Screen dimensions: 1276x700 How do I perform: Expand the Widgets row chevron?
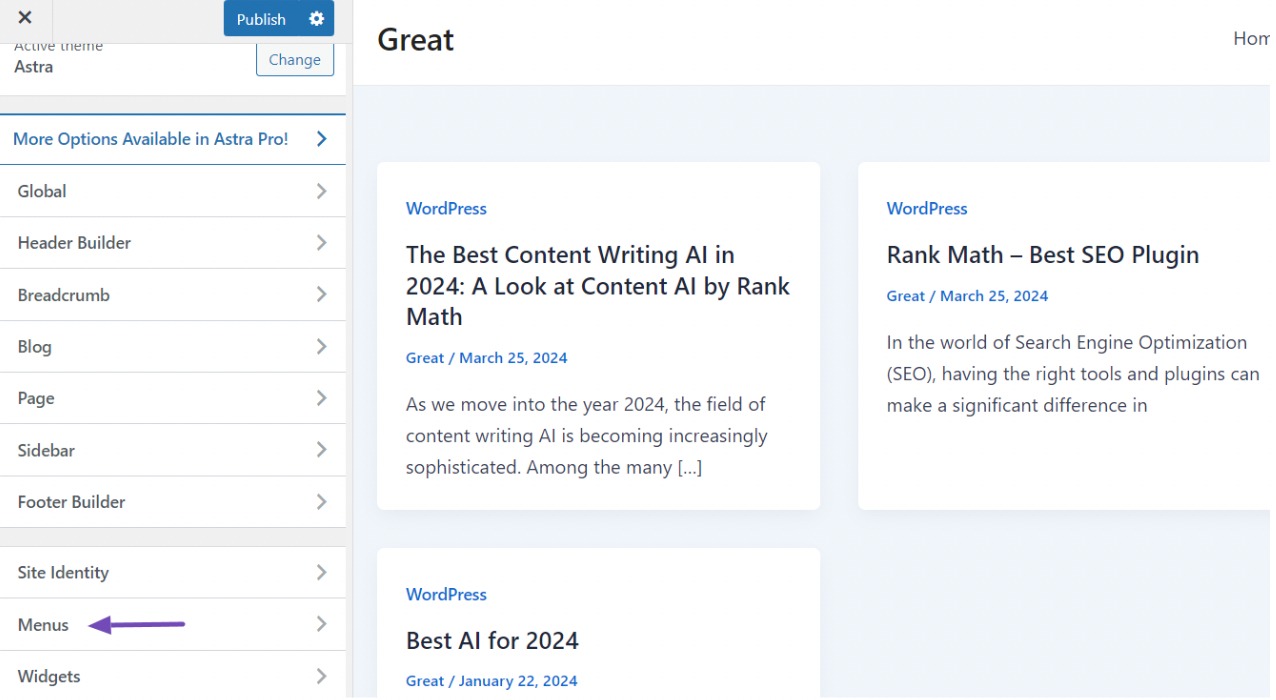tap(322, 676)
